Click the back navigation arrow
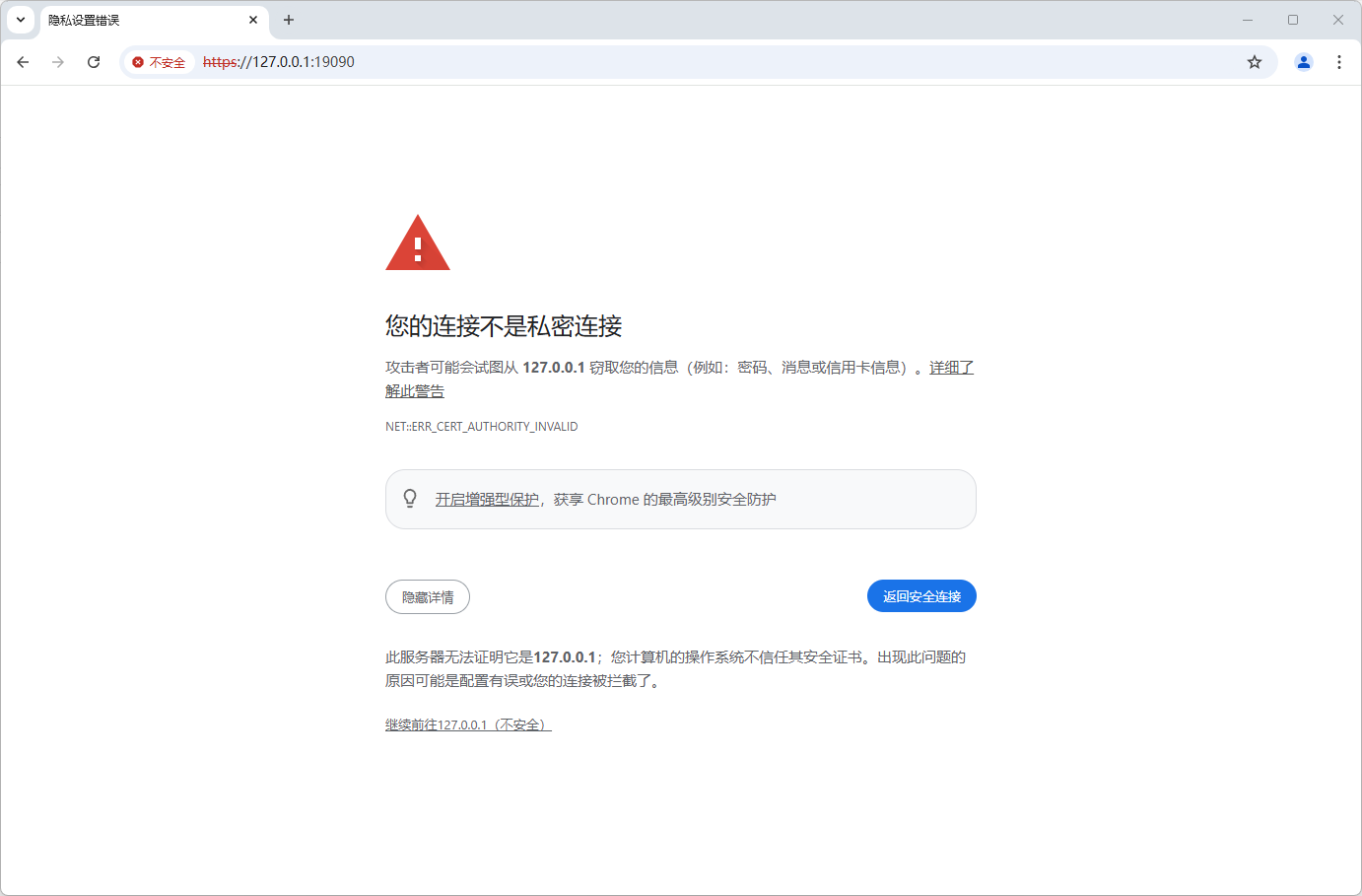Viewport: 1362px width, 896px height. coord(23,62)
